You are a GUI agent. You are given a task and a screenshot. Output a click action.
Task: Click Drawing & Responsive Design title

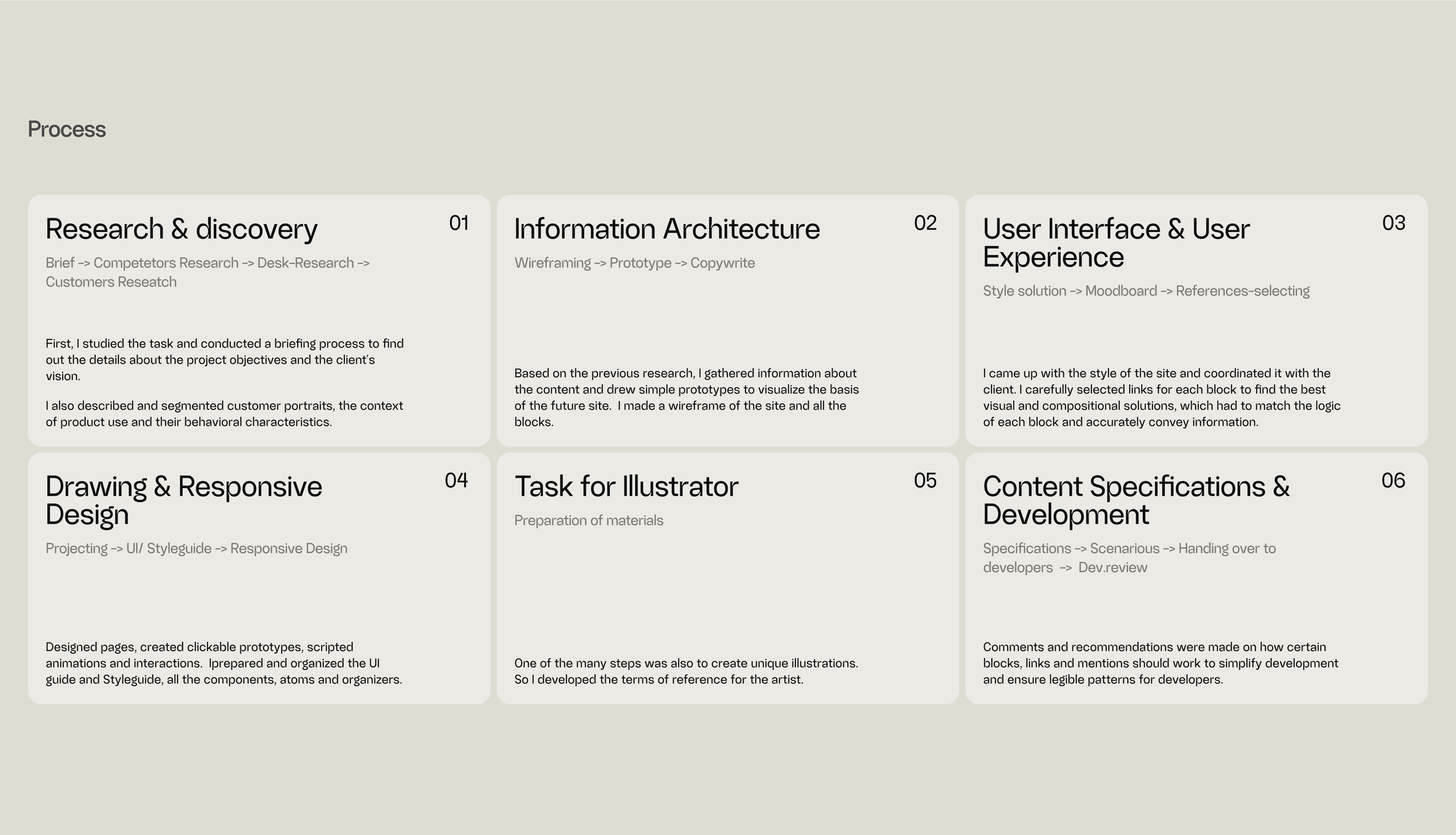point(183,500)
